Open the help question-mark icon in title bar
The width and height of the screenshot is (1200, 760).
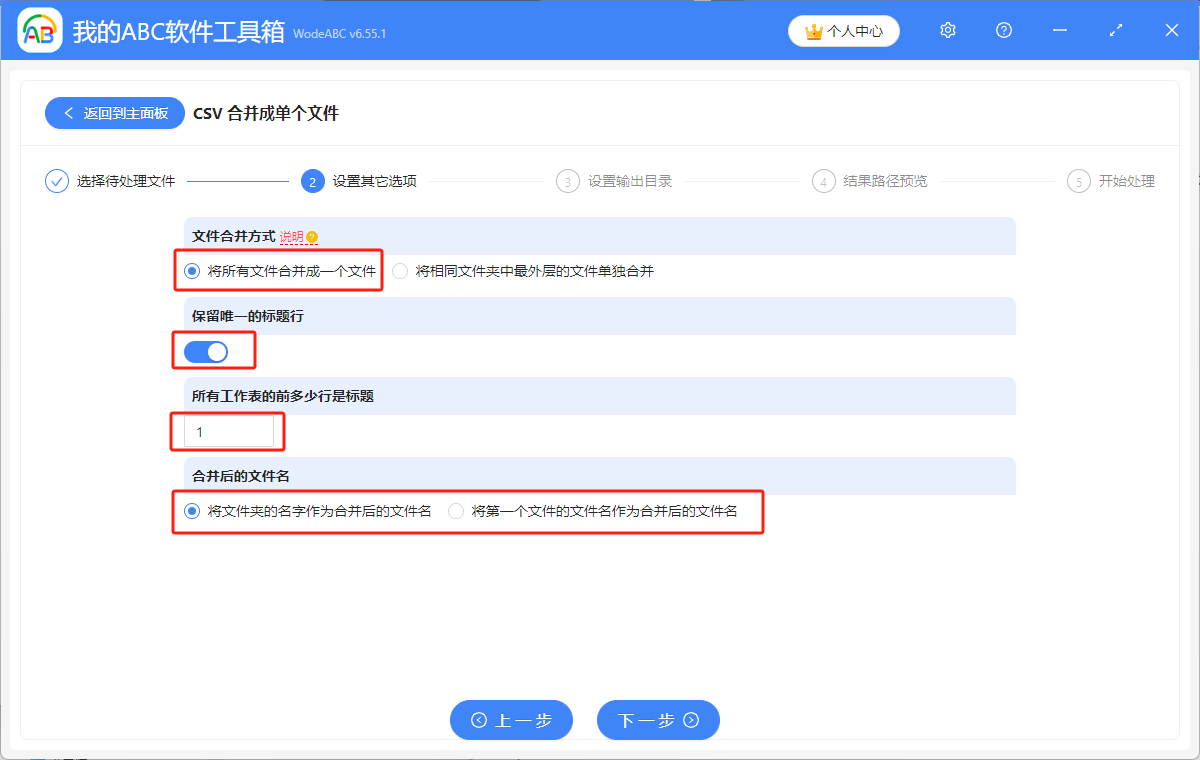tap(1003, 30)
